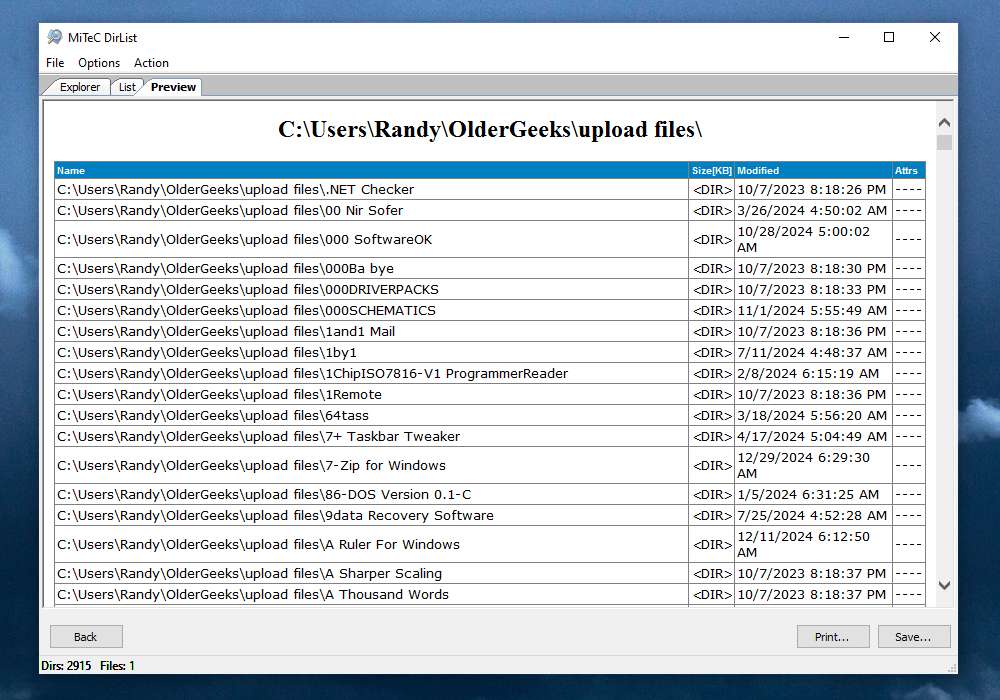The image size is (1000, 700).
Task: Select the 7+ Taskbar Tweaker path
Action: [x=258, y=437]
